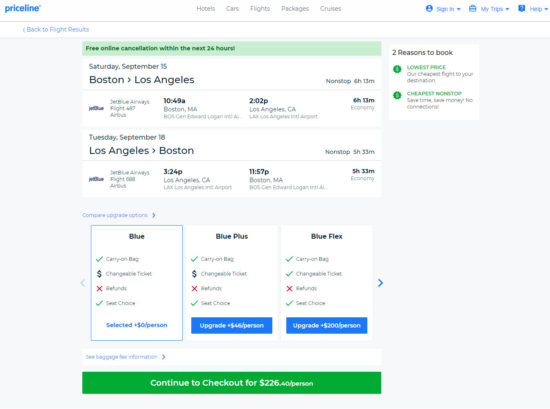Click the Help question icon
550x409 pixels.
522,8
